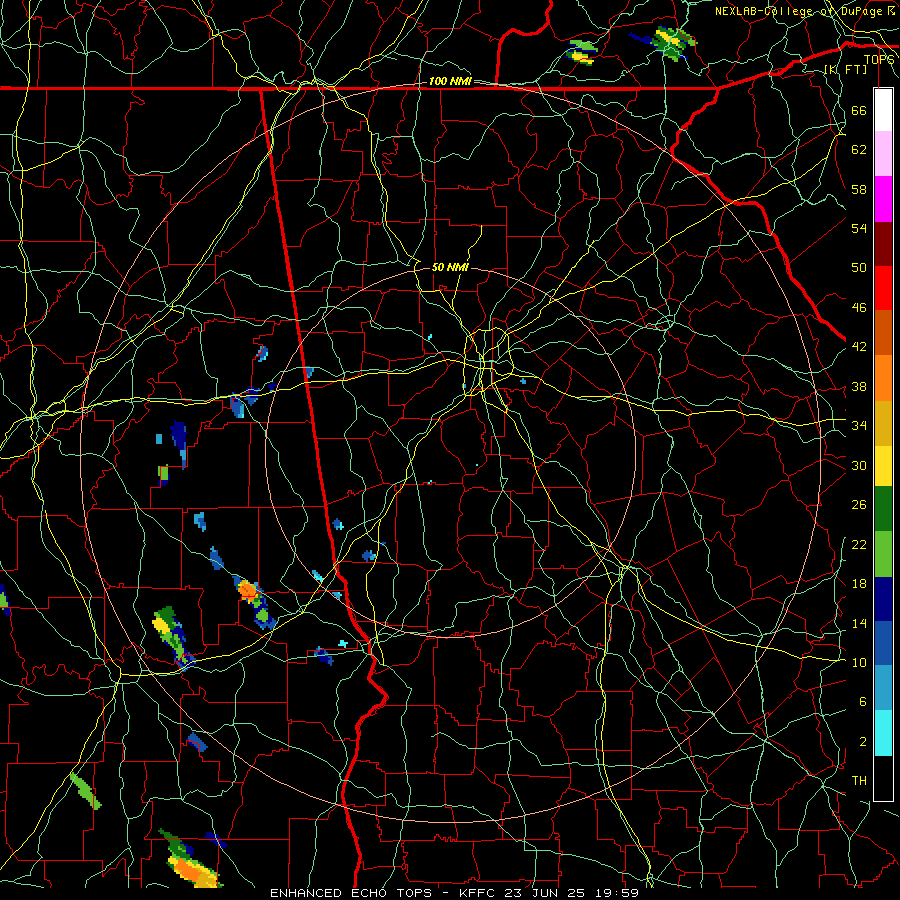Screen dimensions: 900x900
Task: Click the magenta swatch on the color scale
Action: click(883, 199)
